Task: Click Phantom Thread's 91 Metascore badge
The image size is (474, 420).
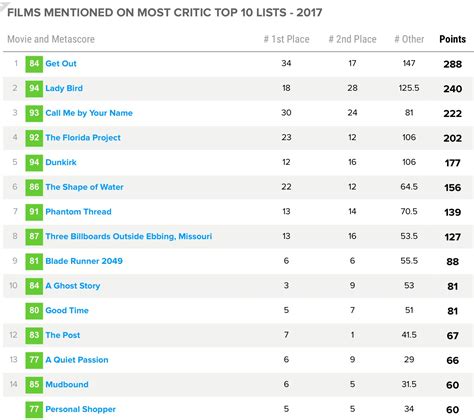Action: coord(34,212)
